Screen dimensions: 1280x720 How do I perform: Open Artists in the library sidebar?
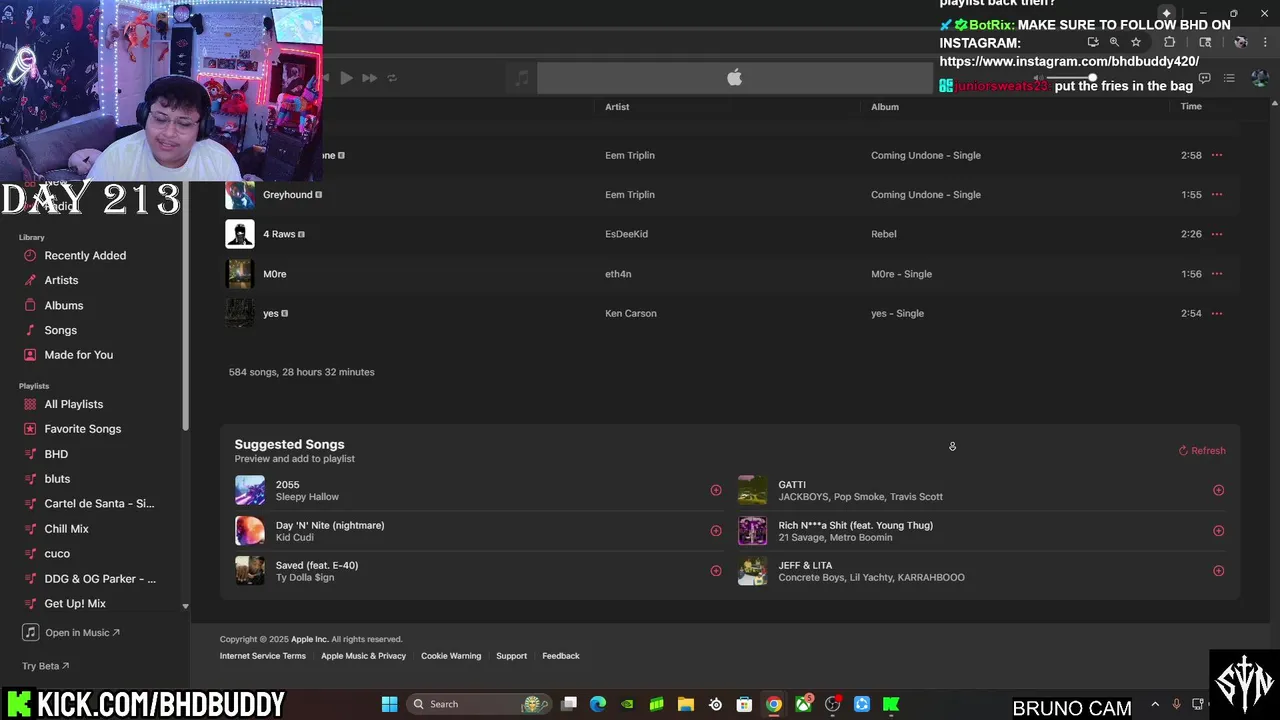coord(61,281)
